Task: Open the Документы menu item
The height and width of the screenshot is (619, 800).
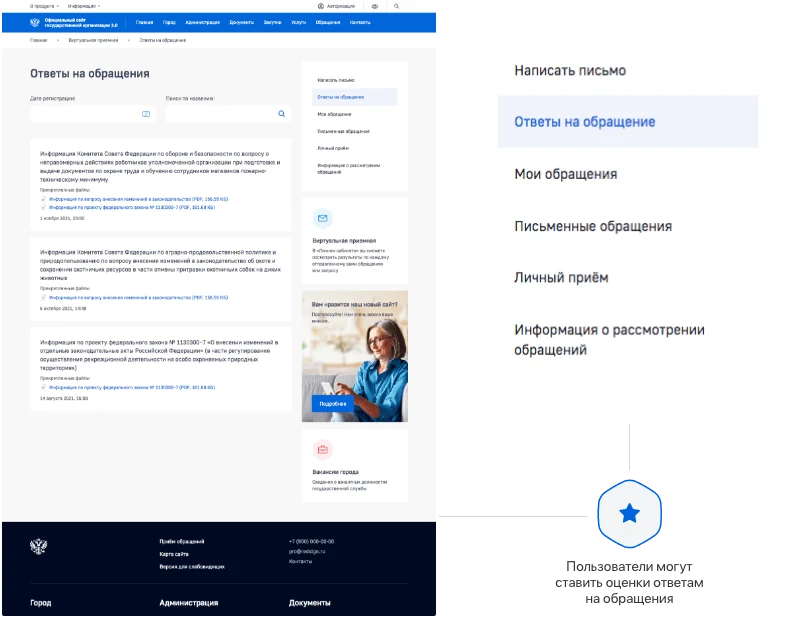Action: [241, 22]
